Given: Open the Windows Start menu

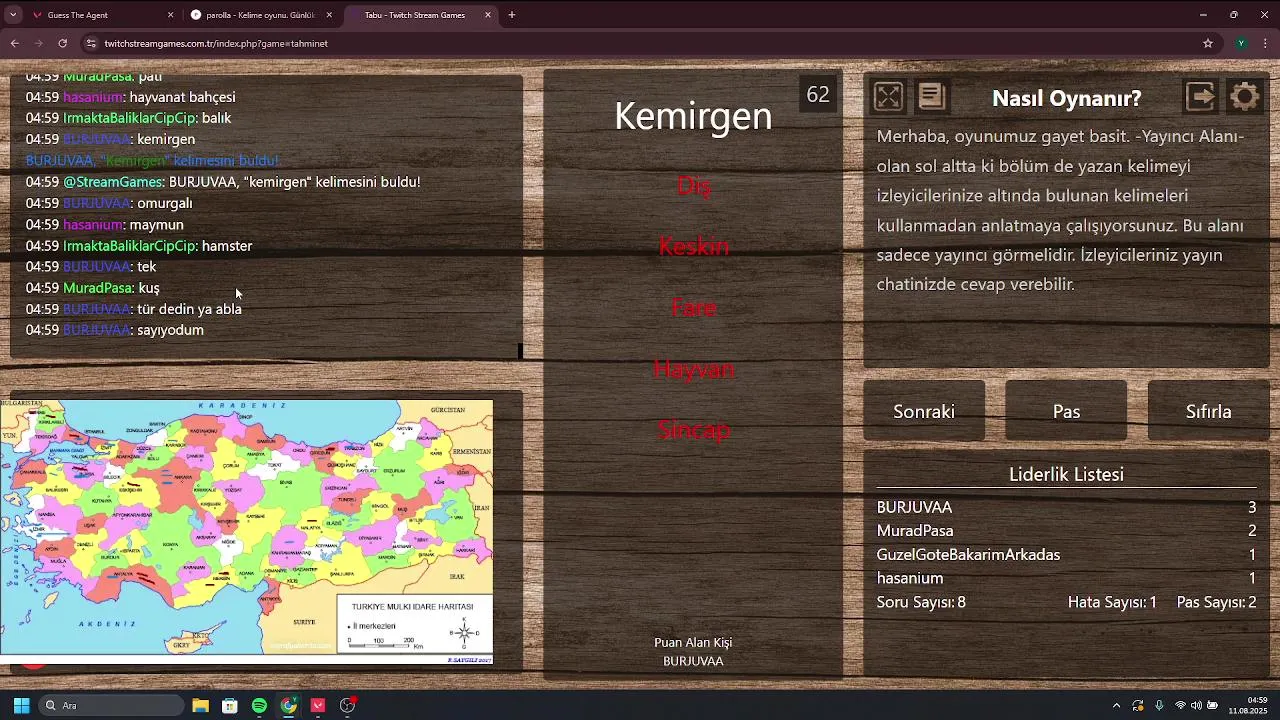Looking at the screenshot, I should click(21, 705).
